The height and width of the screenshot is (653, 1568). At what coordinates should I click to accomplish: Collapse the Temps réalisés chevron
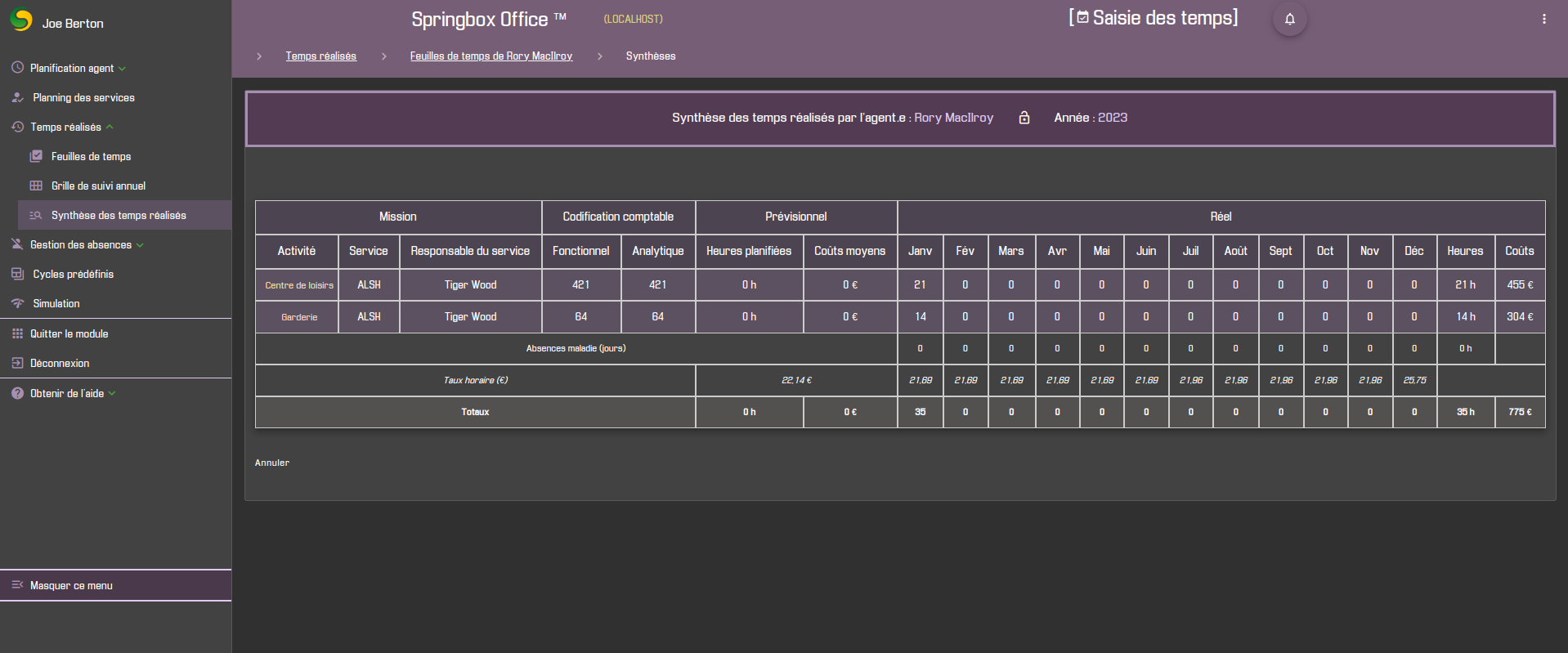(110, 127)
